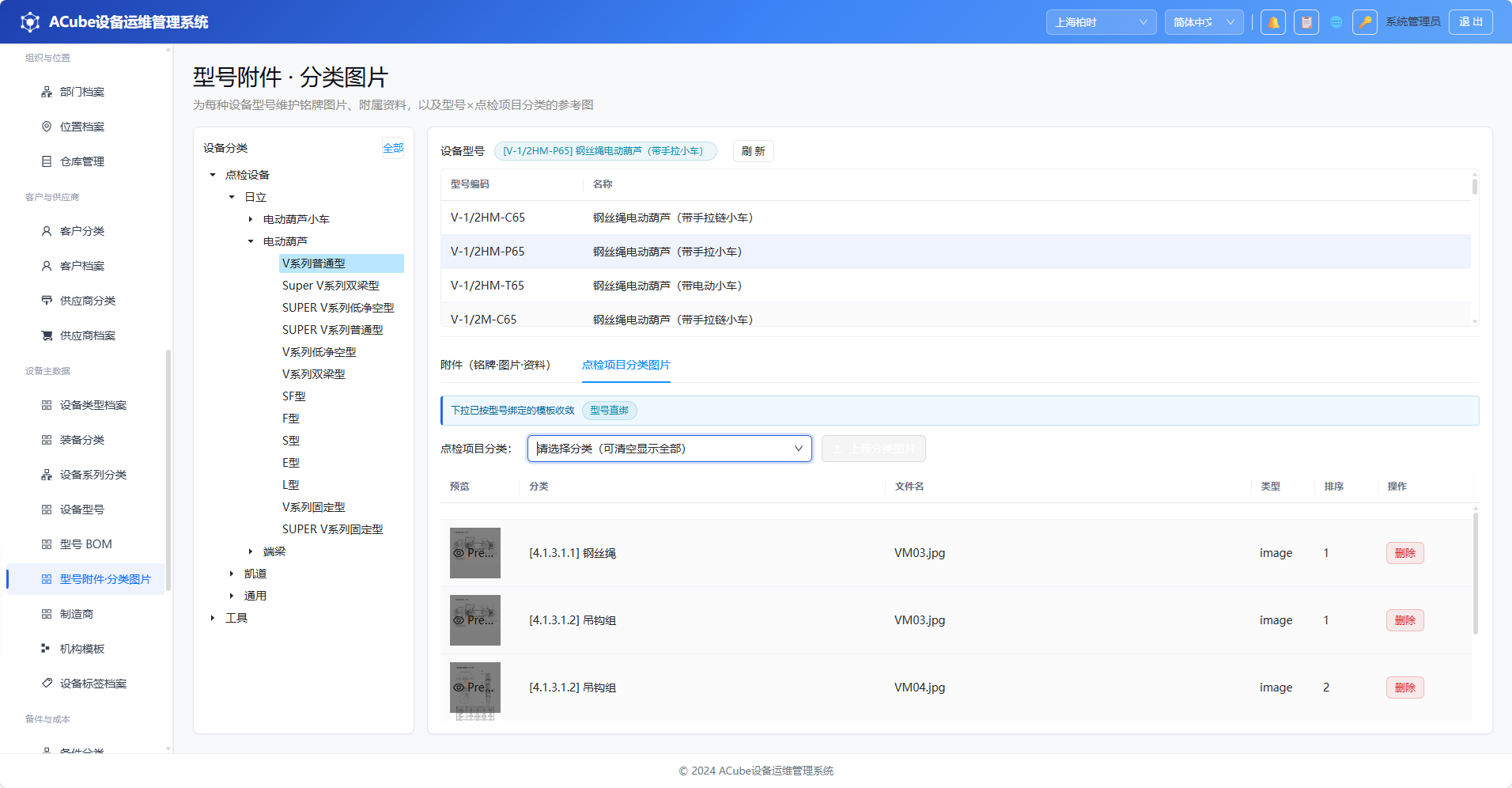
Task: Click the image list vertical scrollbar
Action: point(1476,574)
